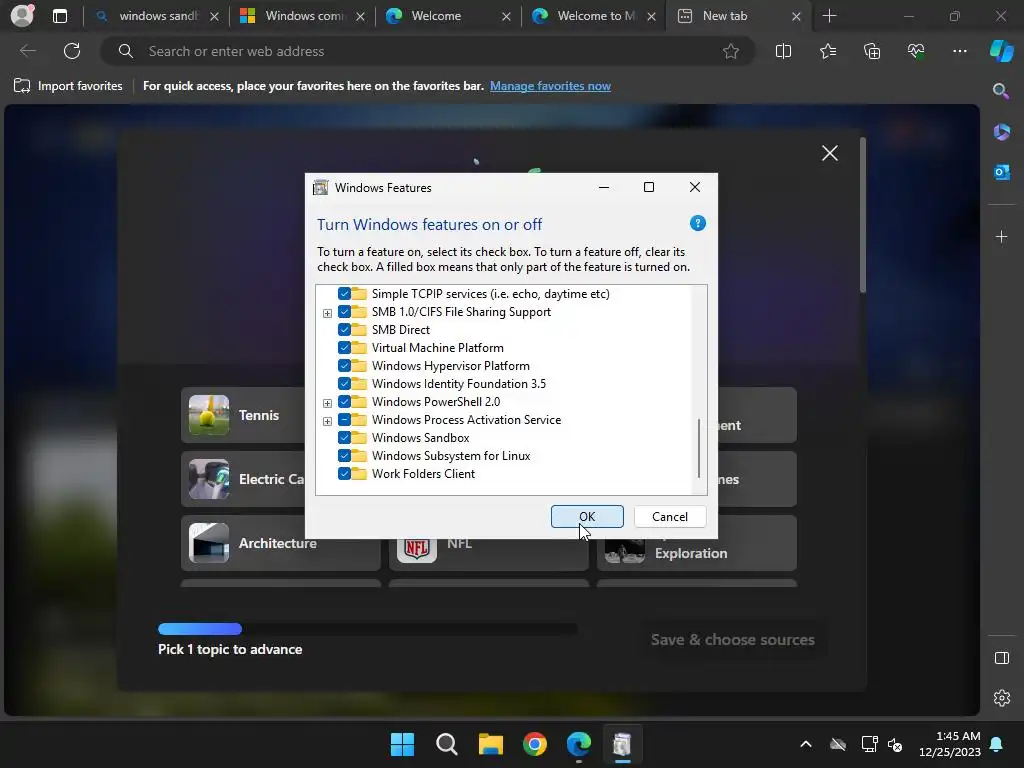
Task: Open File Explorer from taskbar
Action: [x=490, y=744]
